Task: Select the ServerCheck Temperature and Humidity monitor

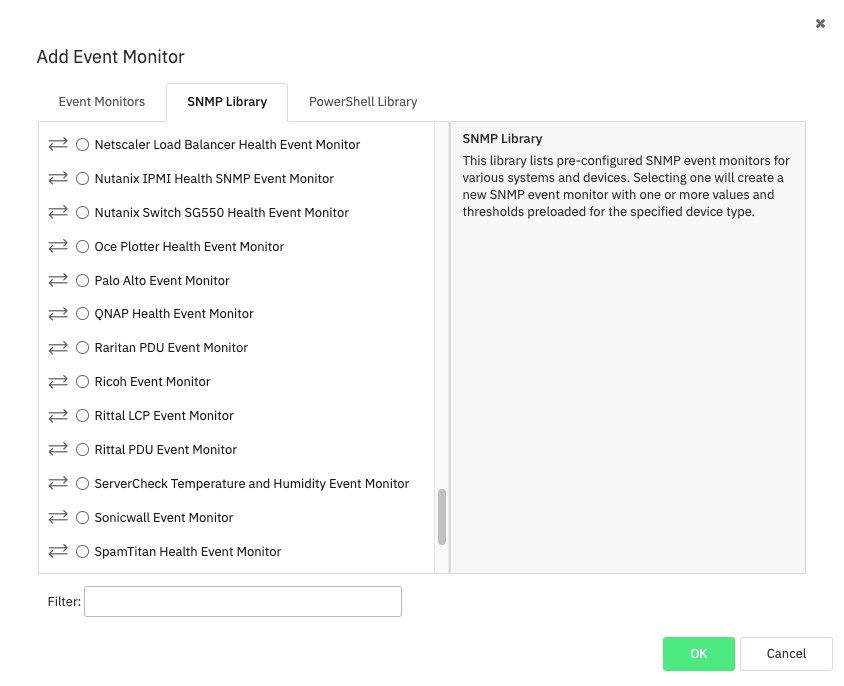Action: tap(82, 483)
